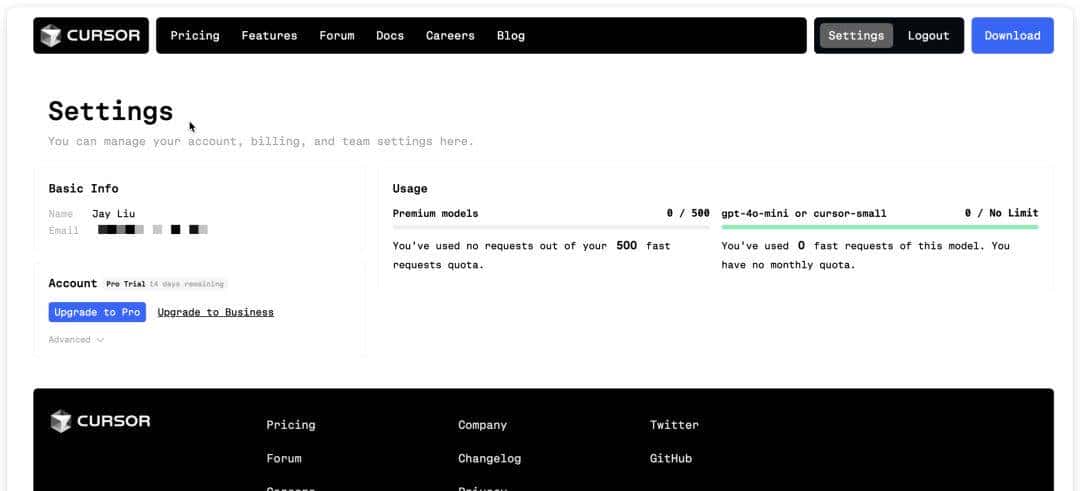Viewport: 1080px width, 491px height.
Task: Go to Forum in top navigation
Action: tap(337, 36)
